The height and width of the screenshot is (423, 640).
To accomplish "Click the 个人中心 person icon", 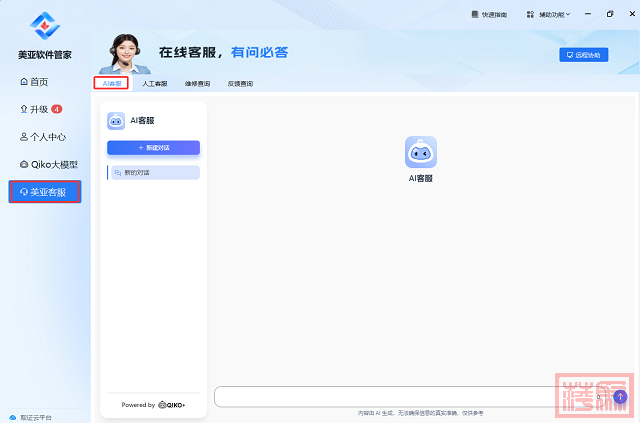I will 24,137.
